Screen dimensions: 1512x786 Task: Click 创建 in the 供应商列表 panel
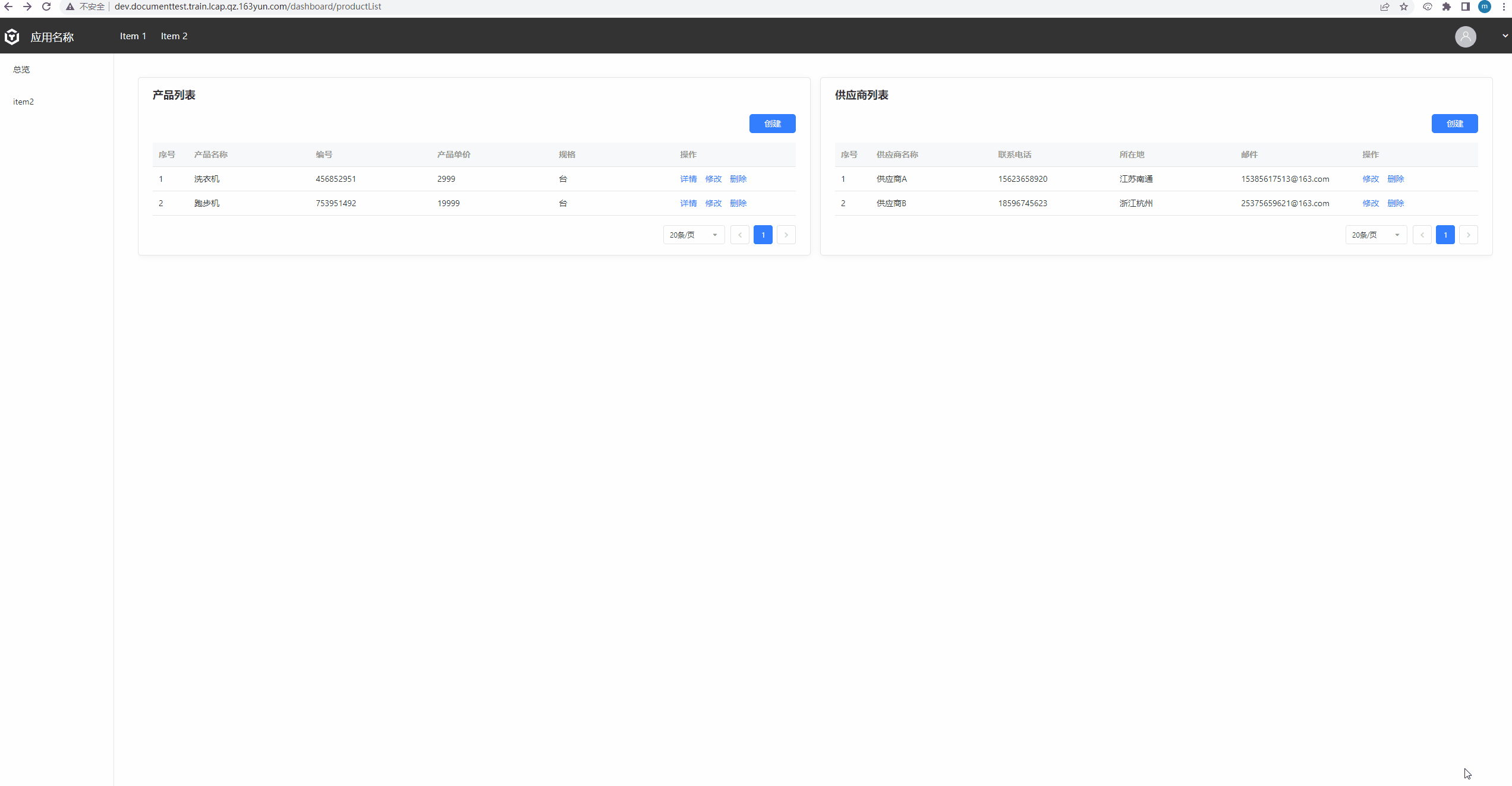(1454, 124)
